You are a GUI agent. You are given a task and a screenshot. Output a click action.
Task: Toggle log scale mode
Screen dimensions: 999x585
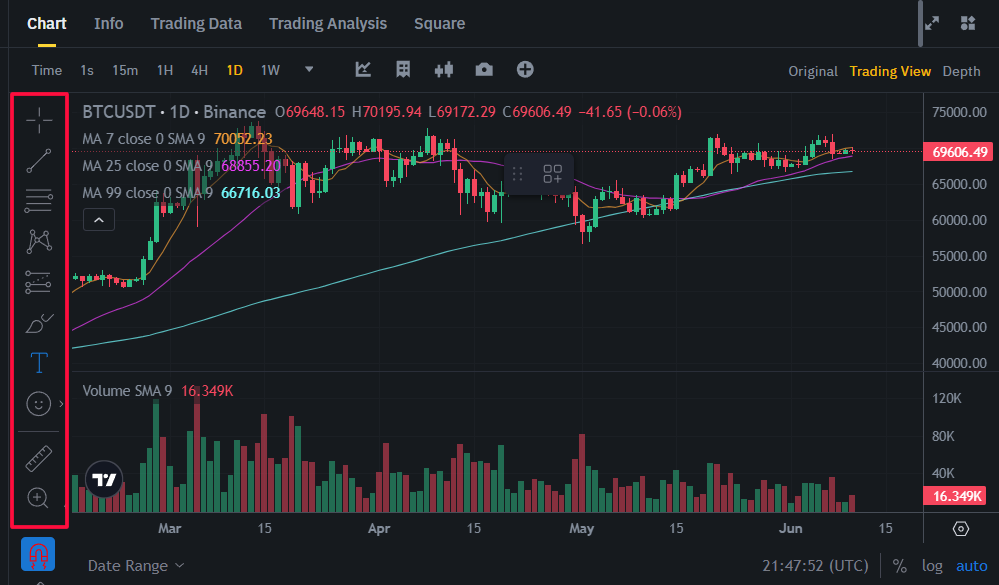coord(932,566)
